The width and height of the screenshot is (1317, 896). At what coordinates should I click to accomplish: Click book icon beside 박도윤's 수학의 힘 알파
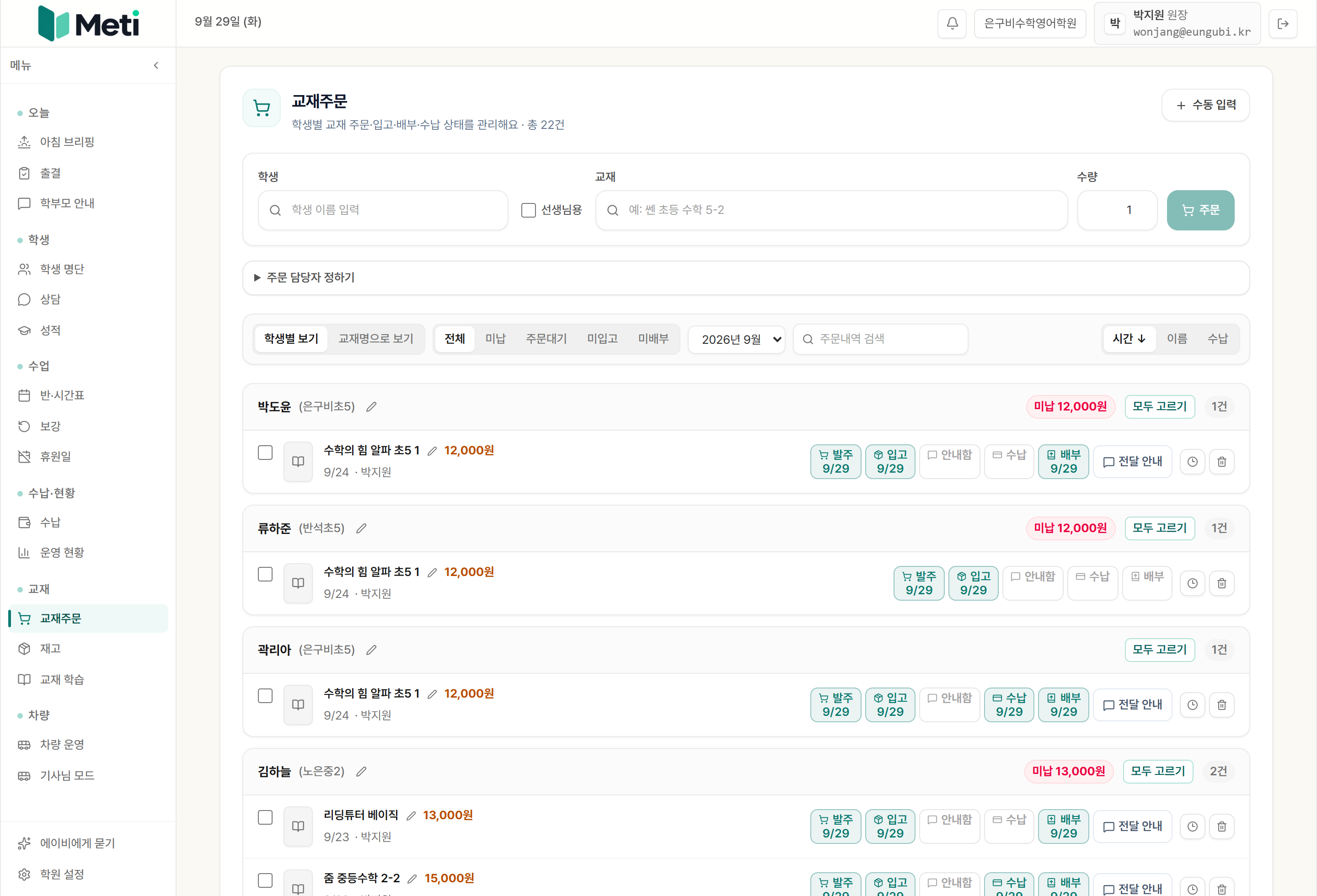click(x=298, y=462)
